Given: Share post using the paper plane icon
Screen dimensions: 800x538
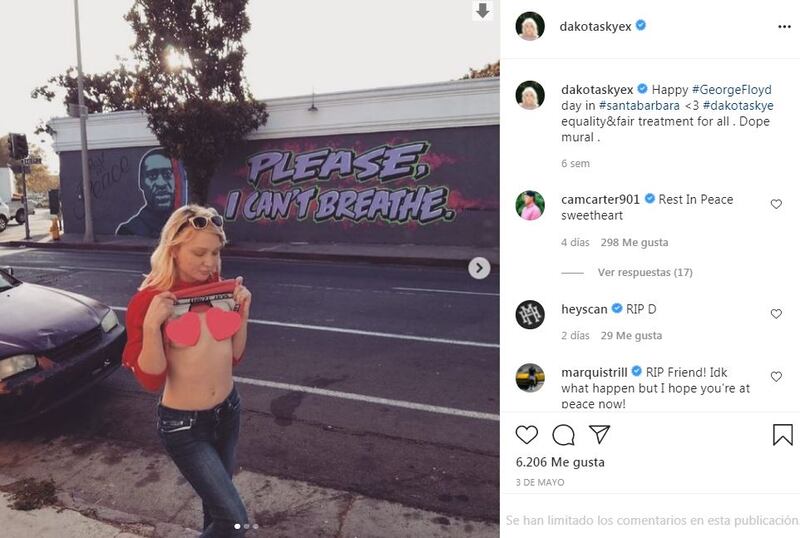Looking at the screenshot, I should 599,434.
